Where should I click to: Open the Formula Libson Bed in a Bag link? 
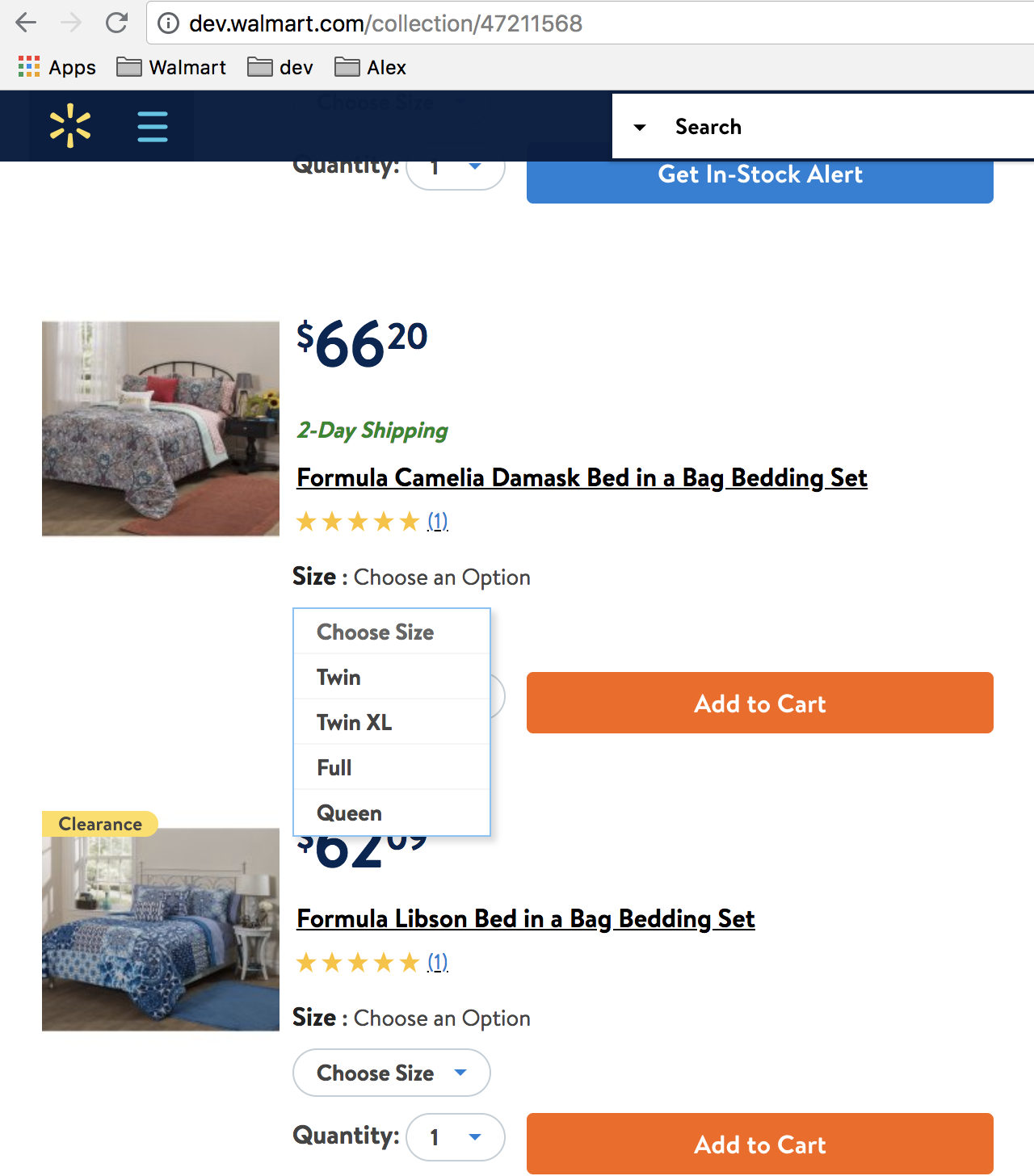tap(526, 919)
